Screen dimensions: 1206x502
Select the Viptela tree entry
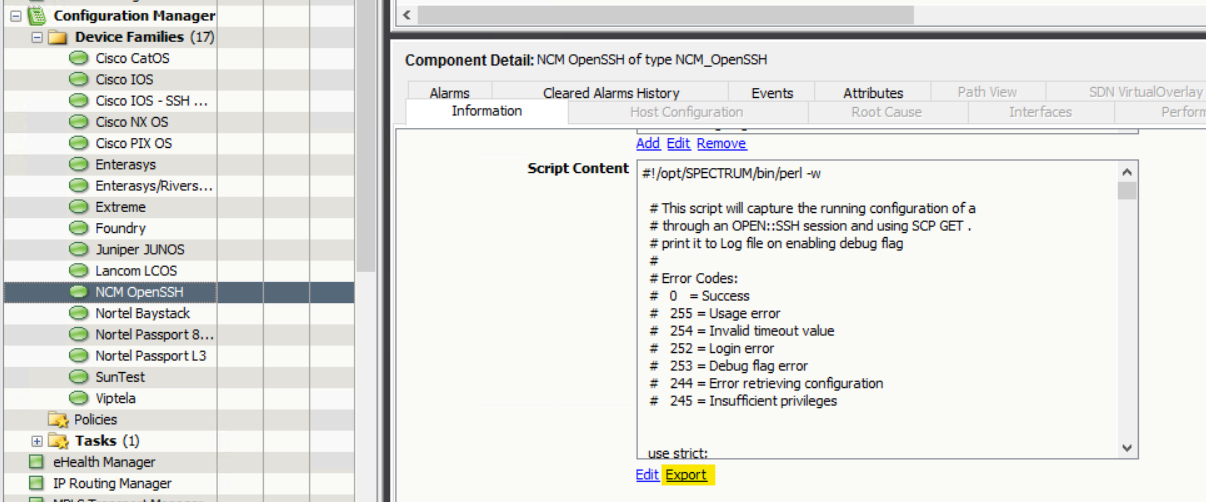pos(115,398)
